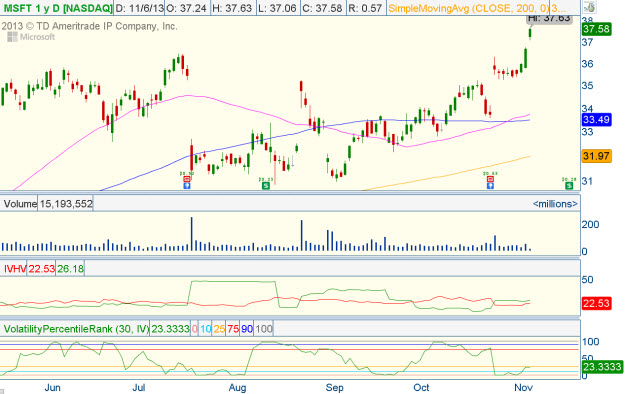Screen dimensions: 625x394
Task: Click the blue 33.49 moving average bubble
Action: [x=596, y=119]
